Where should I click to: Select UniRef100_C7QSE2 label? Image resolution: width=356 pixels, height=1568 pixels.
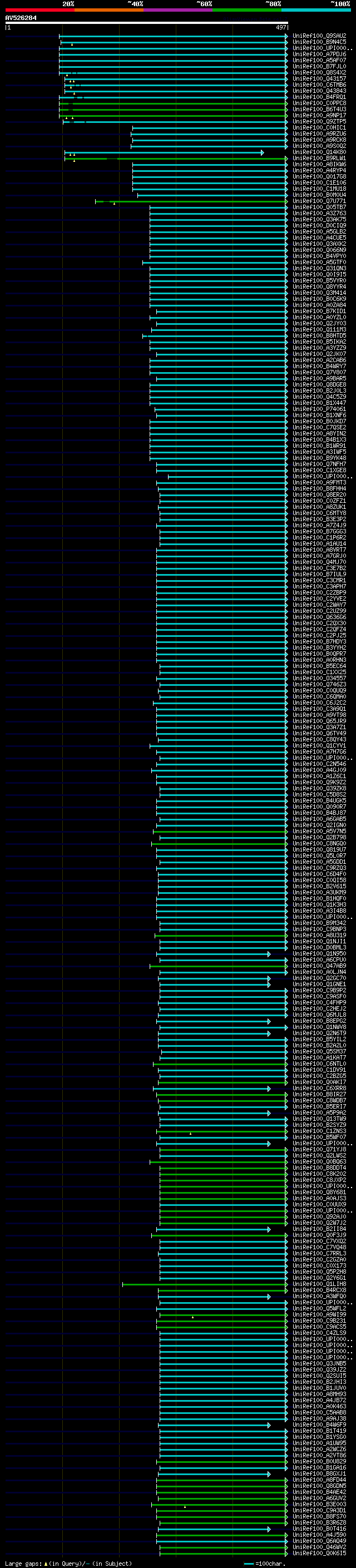(x=319, y=427)
